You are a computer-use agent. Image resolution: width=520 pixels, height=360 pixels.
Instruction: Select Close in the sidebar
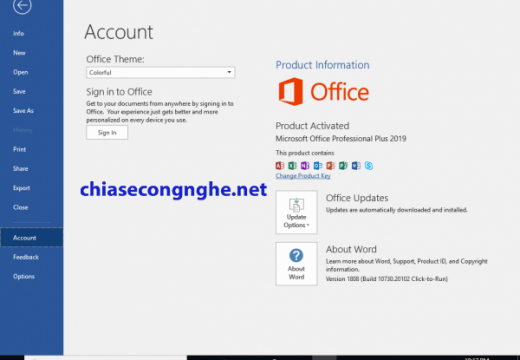pyautogui.click(x=21, y=207)
